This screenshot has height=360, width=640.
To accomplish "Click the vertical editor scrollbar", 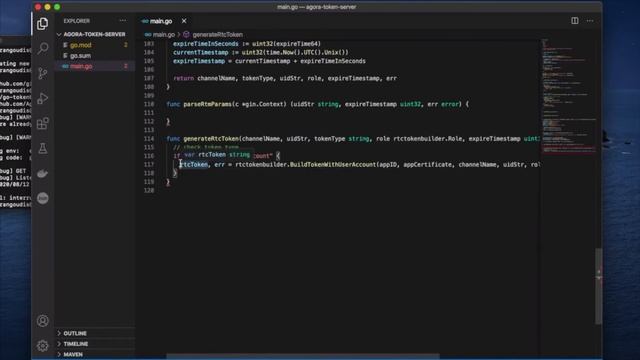I will coord(598,286).
